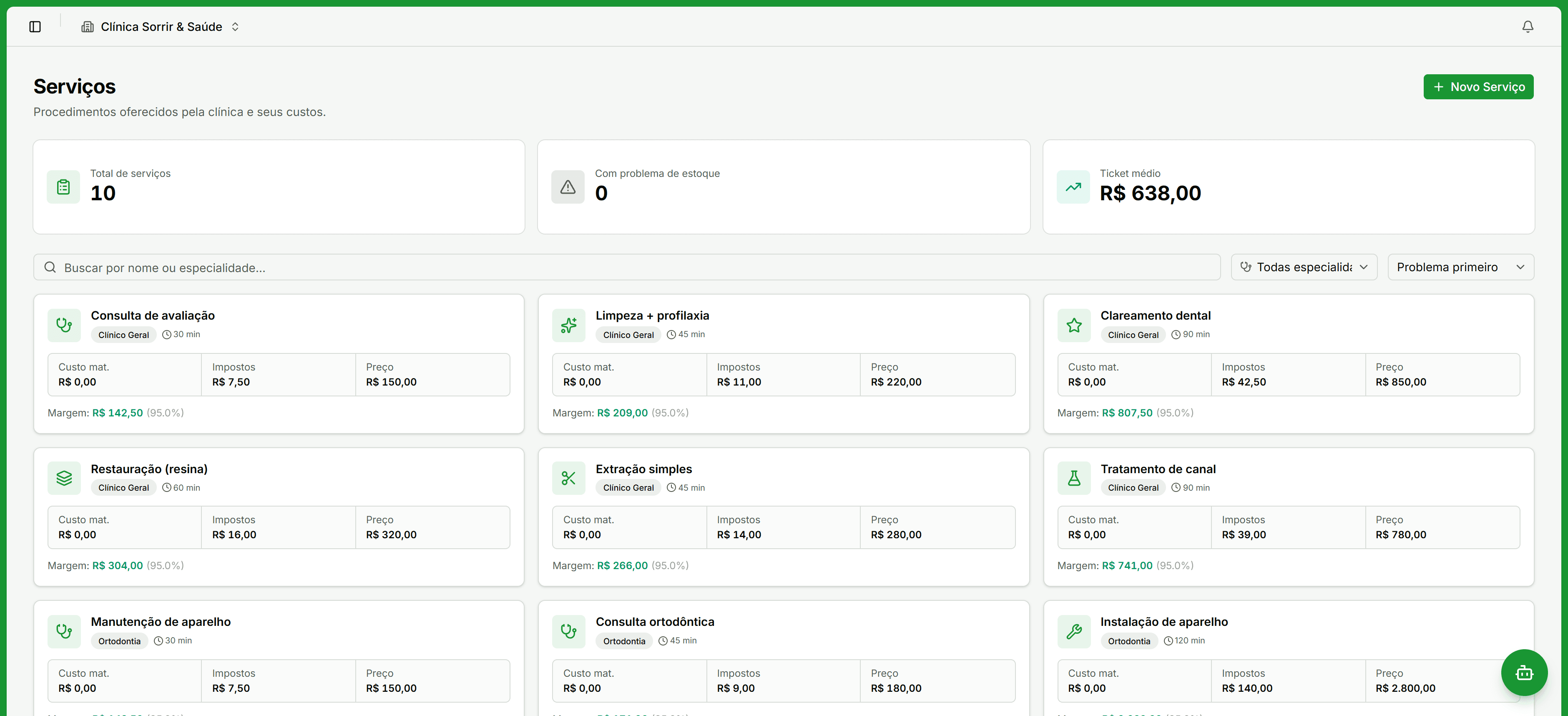The width and height of the screenshot is (1568, 716).
Task: Click the Novo Serviço button
Action: (1478, 86)
